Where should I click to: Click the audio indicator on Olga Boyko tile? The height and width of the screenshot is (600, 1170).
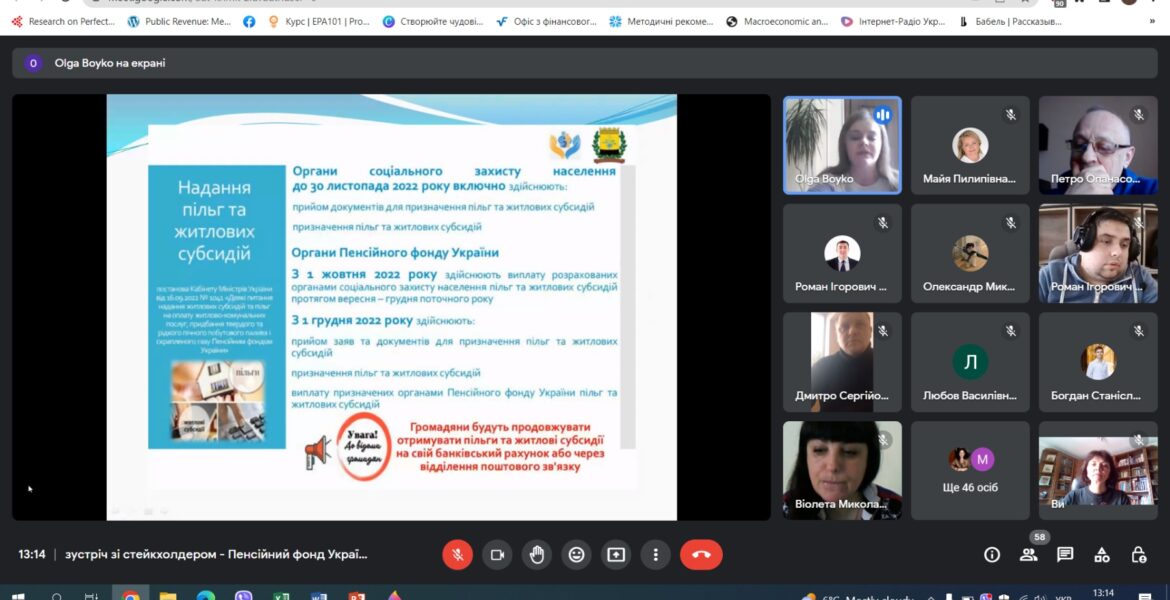point(883,115)
